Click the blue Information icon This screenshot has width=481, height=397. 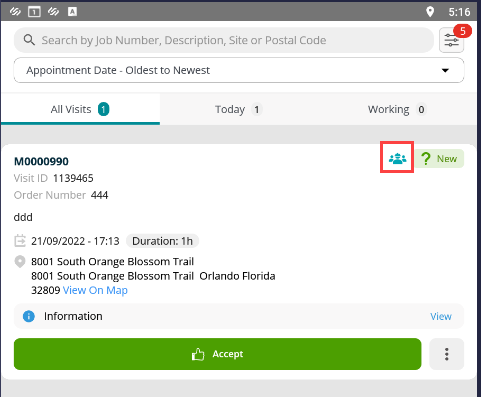point(29,316)
